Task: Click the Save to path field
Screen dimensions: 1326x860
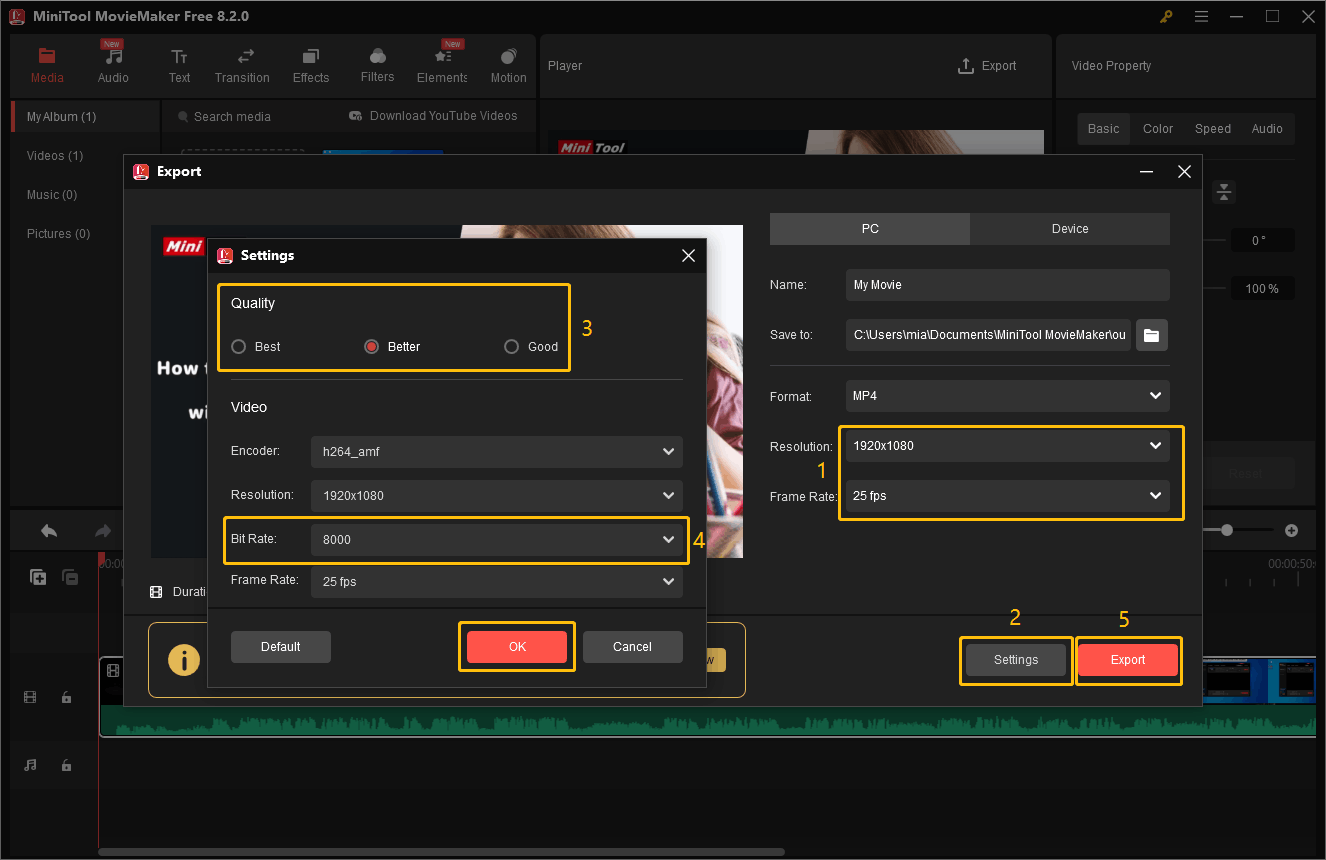Action: [x=988, y=335]
